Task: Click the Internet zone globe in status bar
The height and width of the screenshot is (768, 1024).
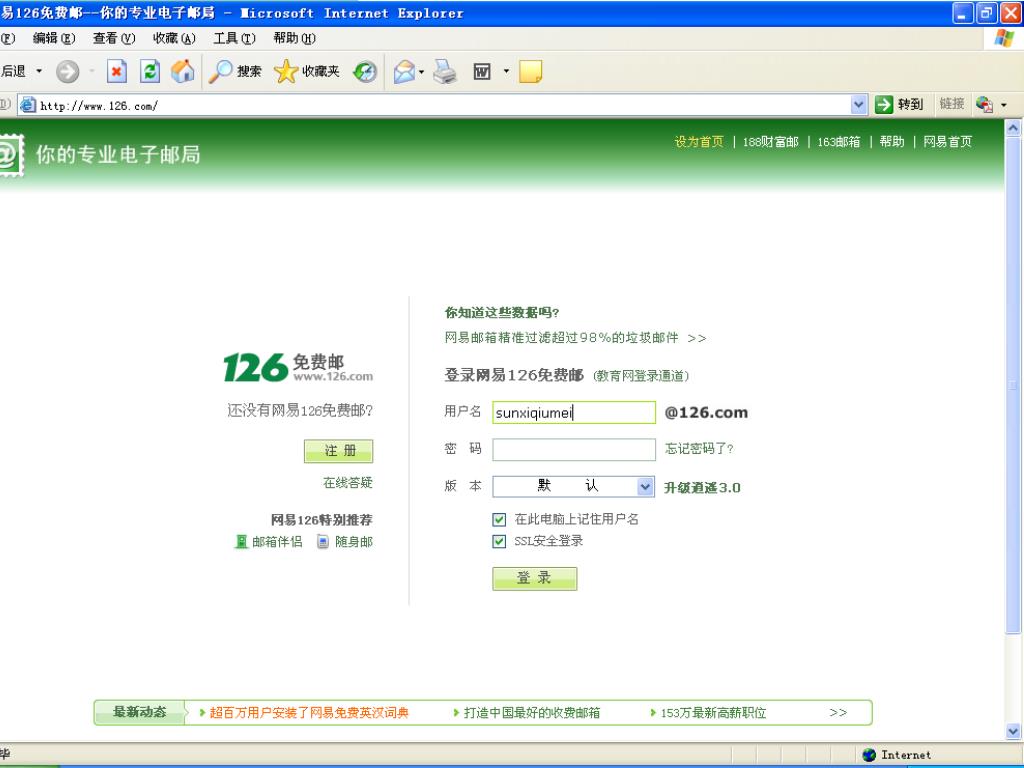Action: (x=869, y=755)
